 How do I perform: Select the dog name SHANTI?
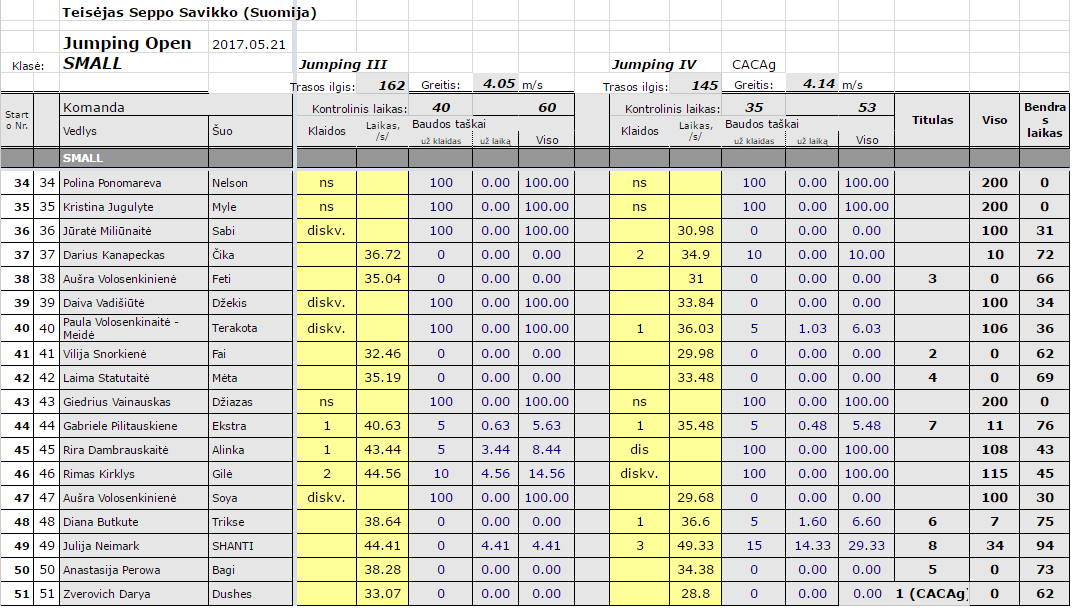pos(233,546)
